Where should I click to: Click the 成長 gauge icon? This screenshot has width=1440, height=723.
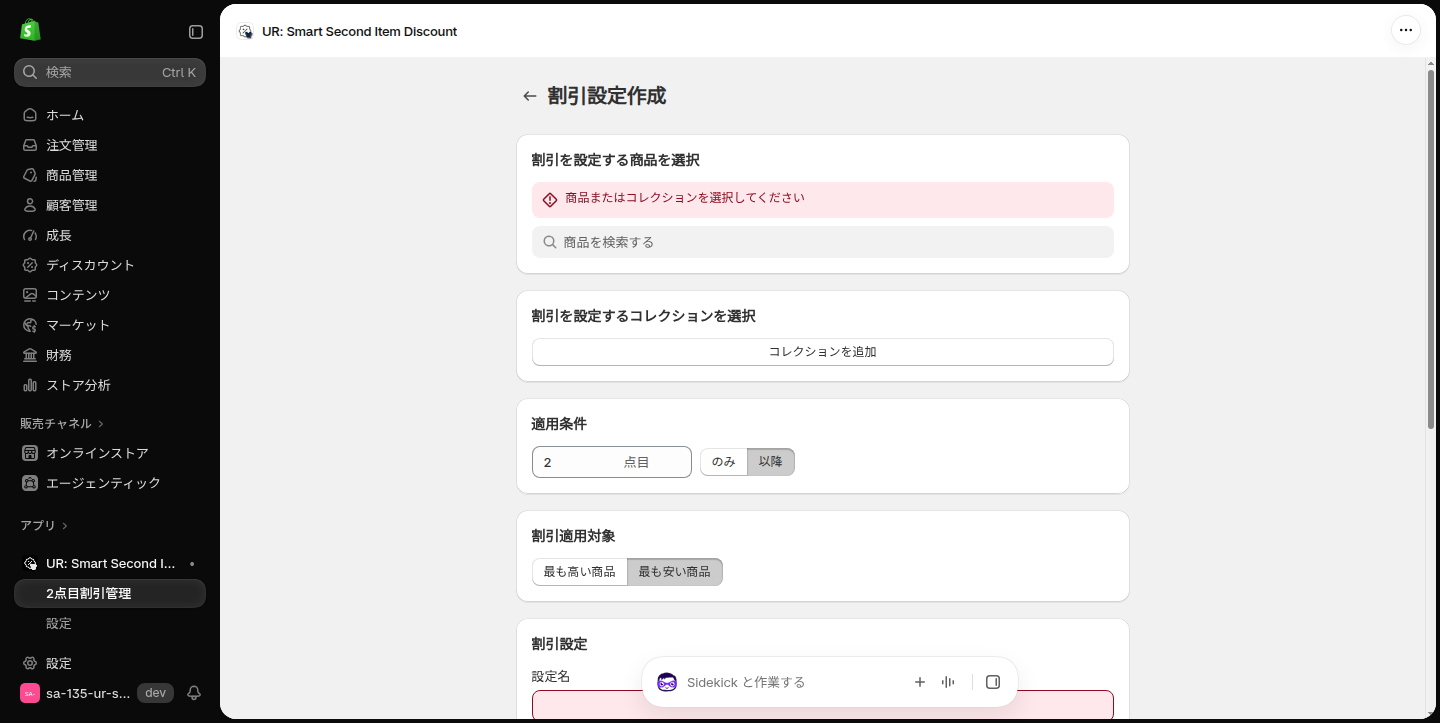(30, 235)
